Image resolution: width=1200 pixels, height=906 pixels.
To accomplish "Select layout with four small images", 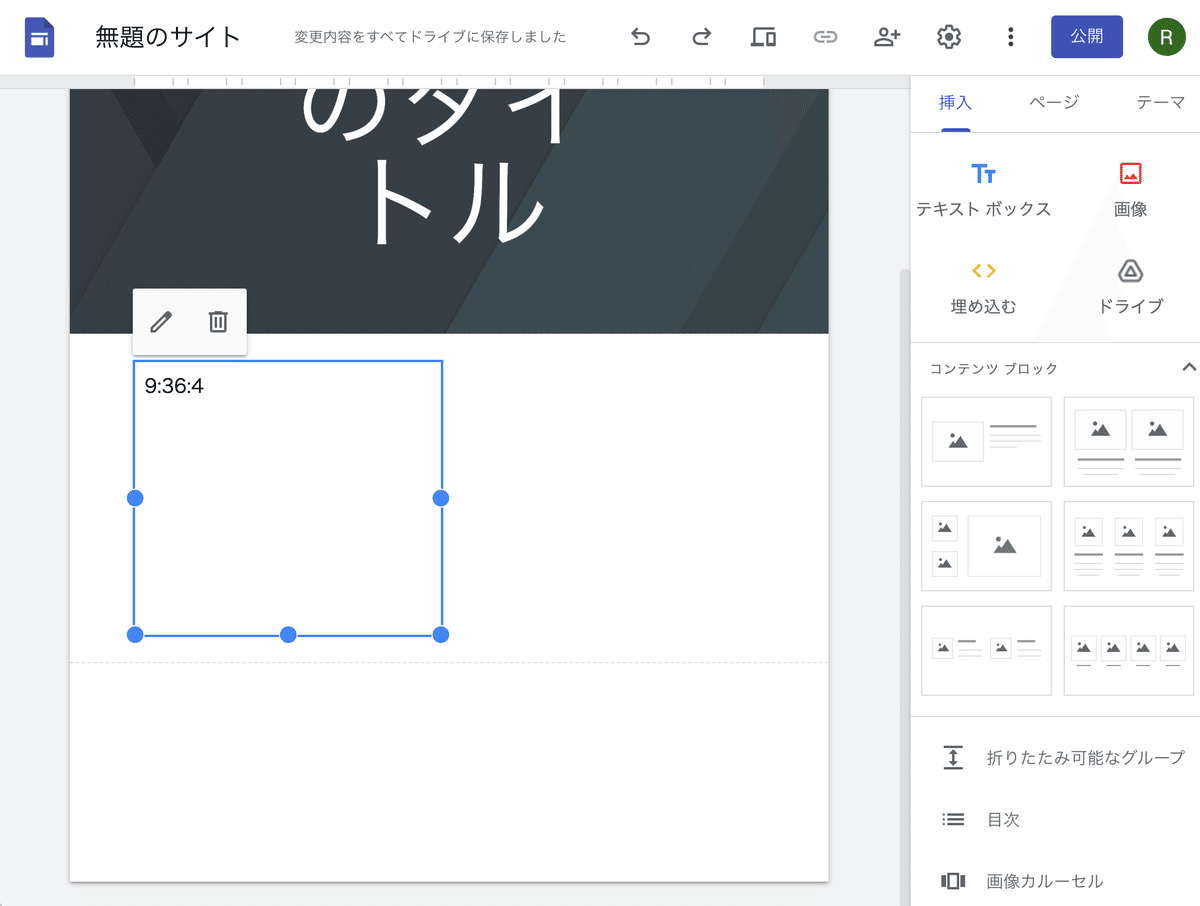I will [1129, 650].
